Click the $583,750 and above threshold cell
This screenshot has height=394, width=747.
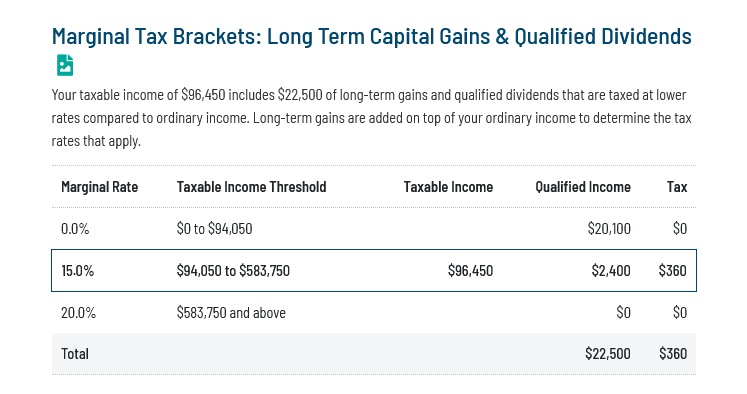[x=231, y=313]
